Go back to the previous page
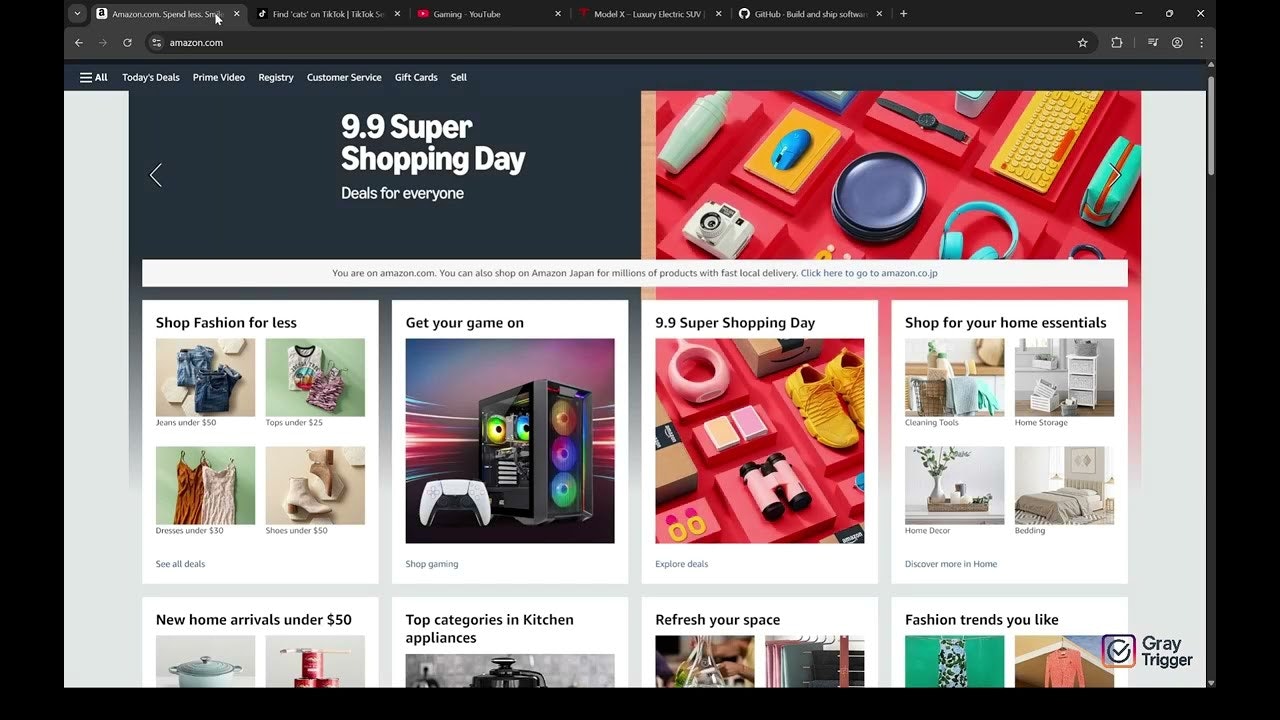This screenshot has height=720, width=1280. pyautogui.click(x=79, y=43)
